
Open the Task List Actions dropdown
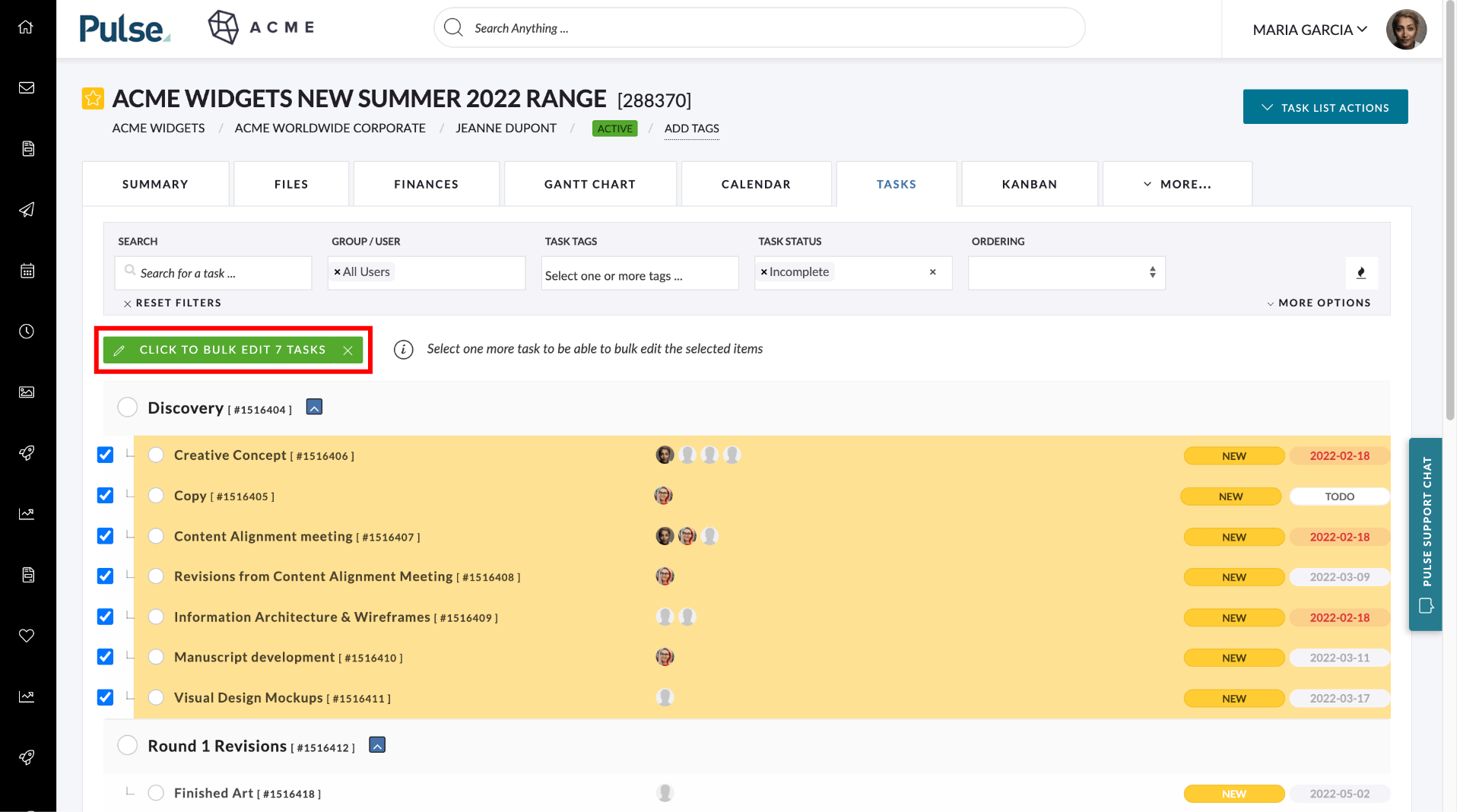1325,107
